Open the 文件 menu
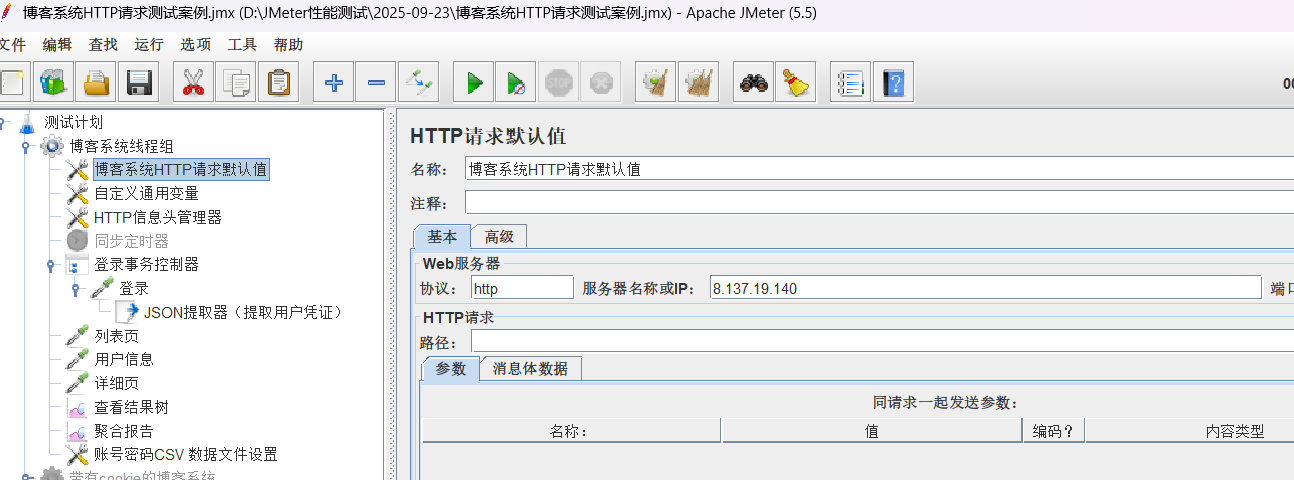The width and height of the screenshot is (1294, 480). pyautogui.click(x=11, y=44)
